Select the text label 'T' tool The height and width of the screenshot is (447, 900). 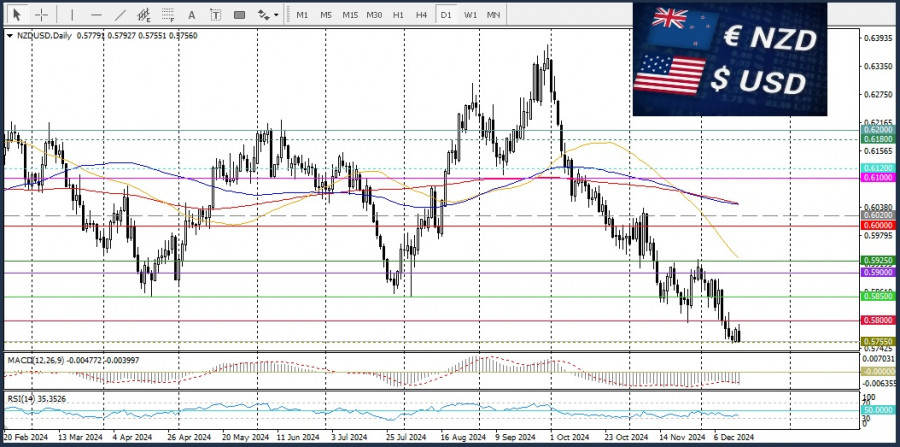pyautogui.click(x=215, y=15)
